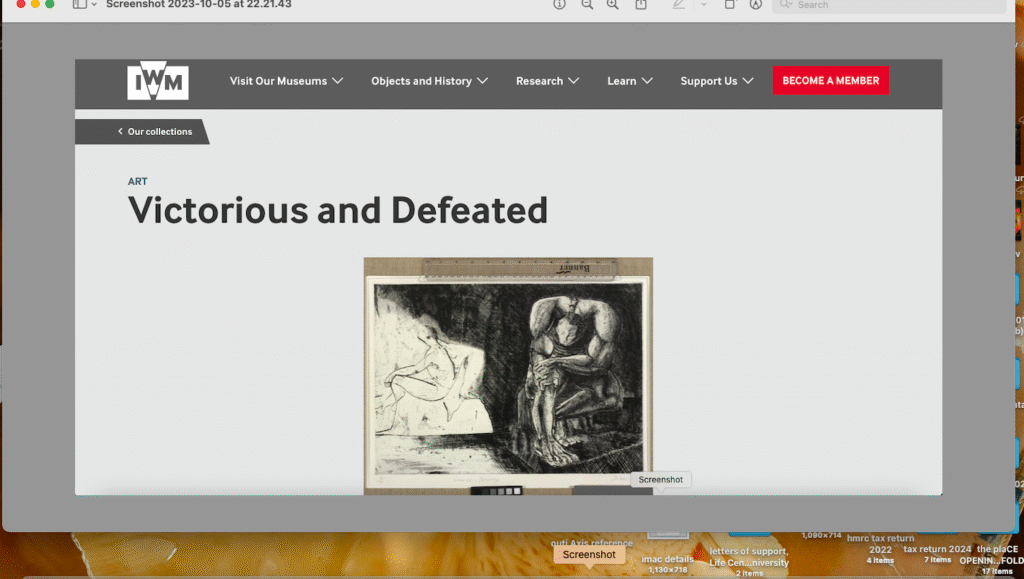
Task: Select the Highlight pen icon
Action: tap(679, 5)
